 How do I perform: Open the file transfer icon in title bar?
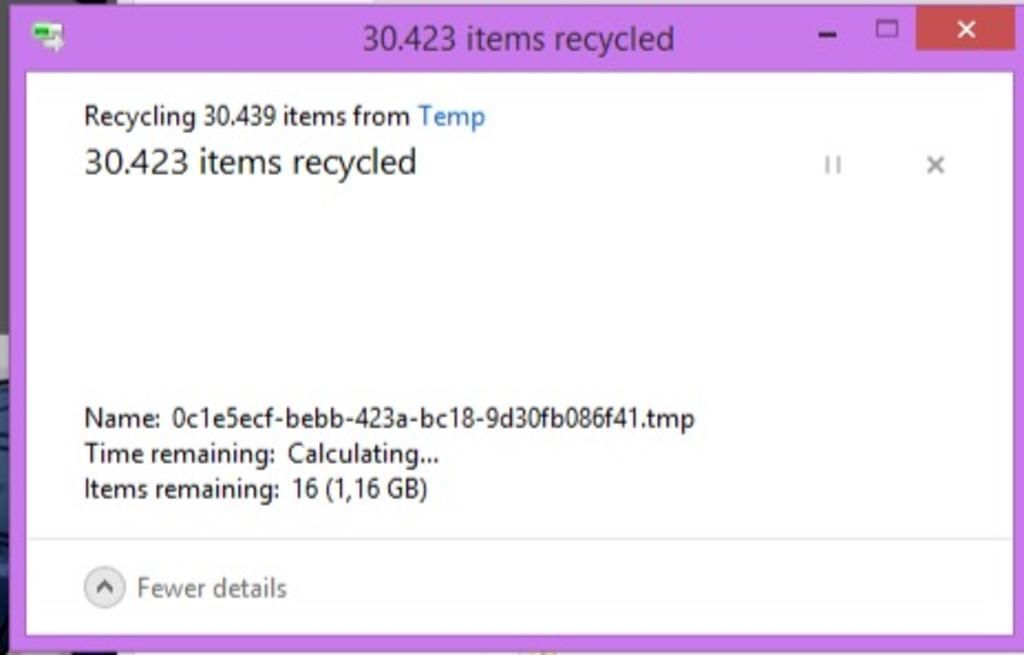[48, 37]
